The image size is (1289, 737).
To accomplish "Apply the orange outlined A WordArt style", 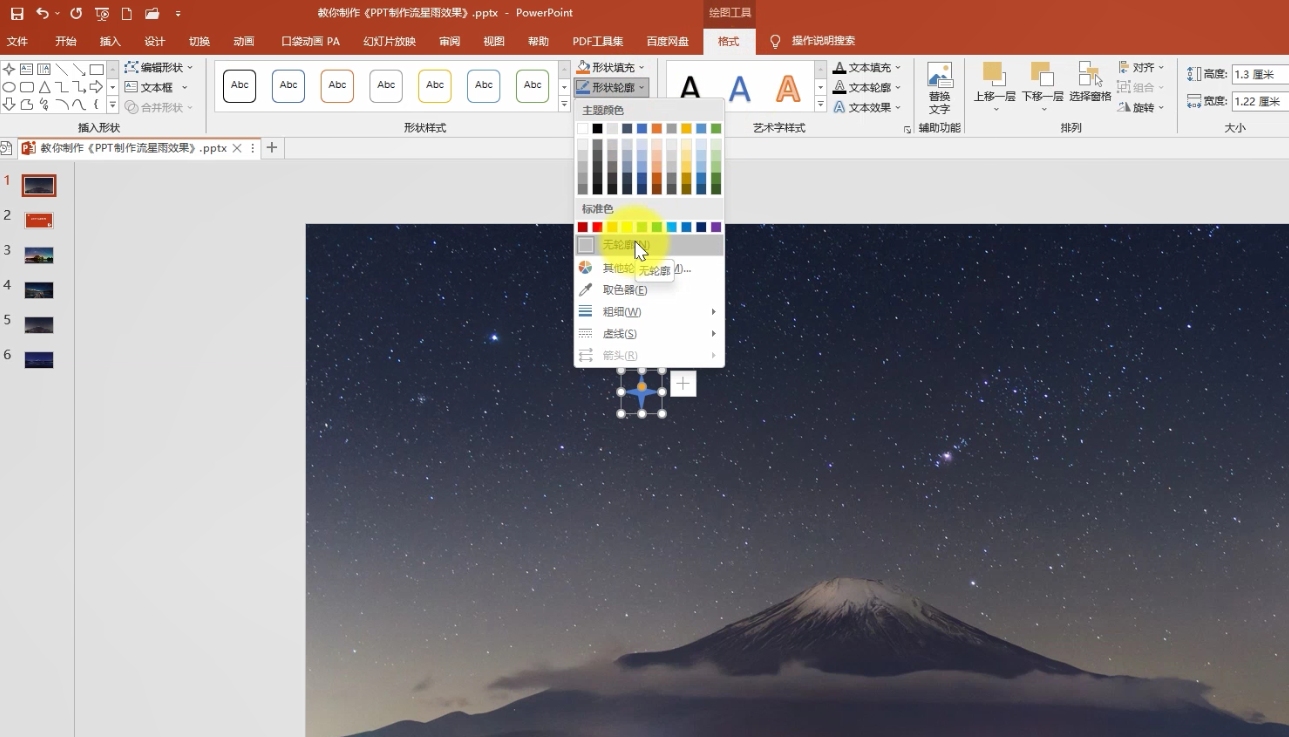I will click(788, 87).
